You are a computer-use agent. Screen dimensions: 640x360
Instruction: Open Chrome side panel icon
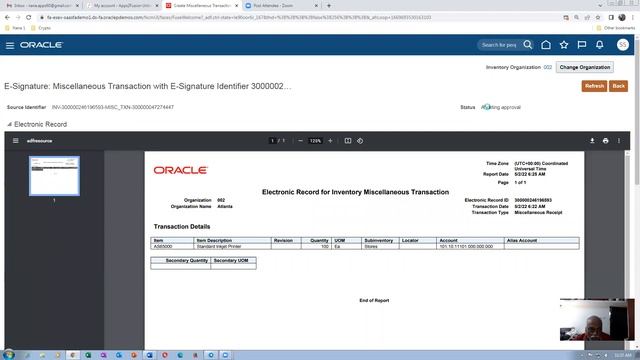[x=611, y=18]
